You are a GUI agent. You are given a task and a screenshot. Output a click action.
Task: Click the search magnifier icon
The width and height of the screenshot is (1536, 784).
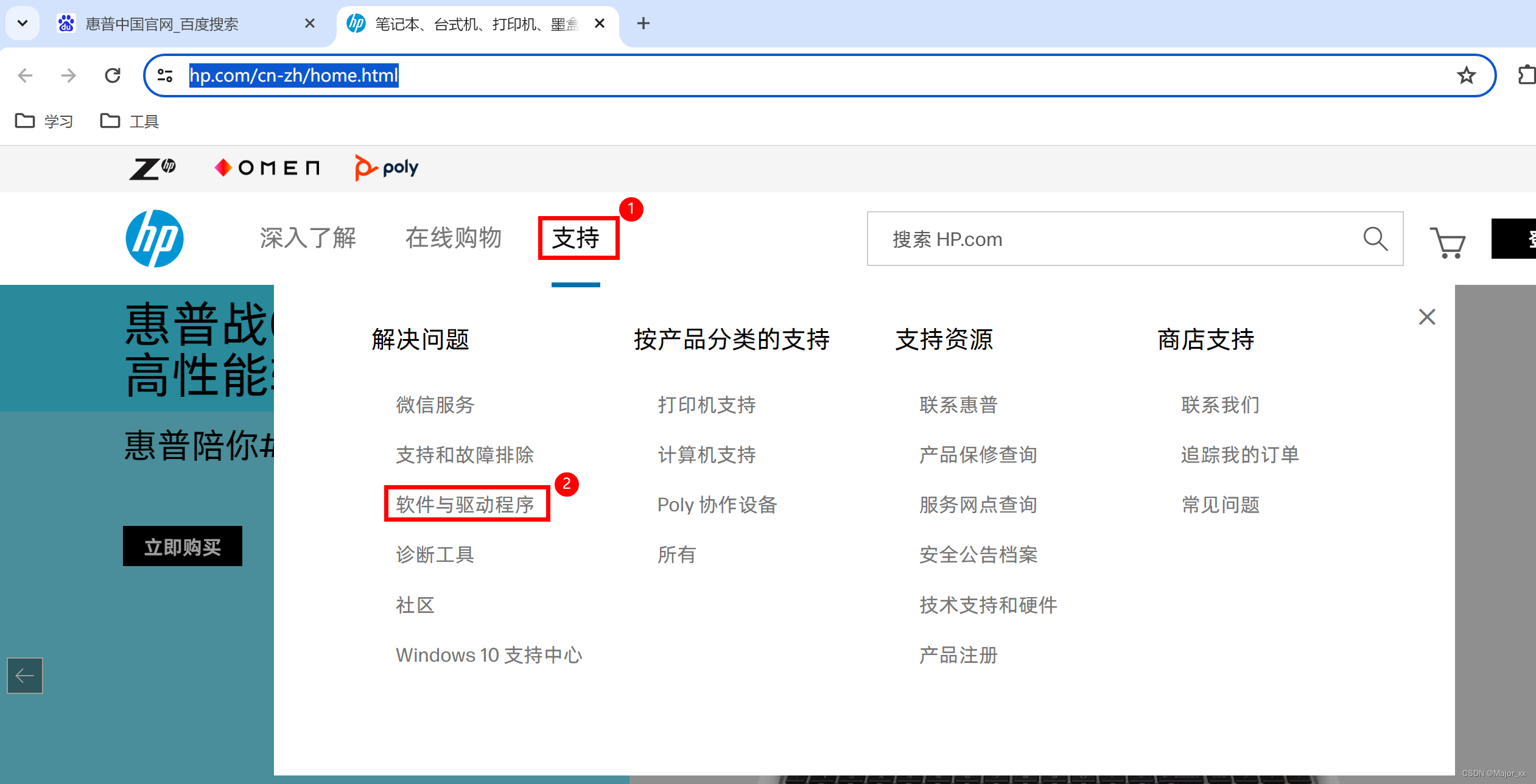coord(1375,239)
